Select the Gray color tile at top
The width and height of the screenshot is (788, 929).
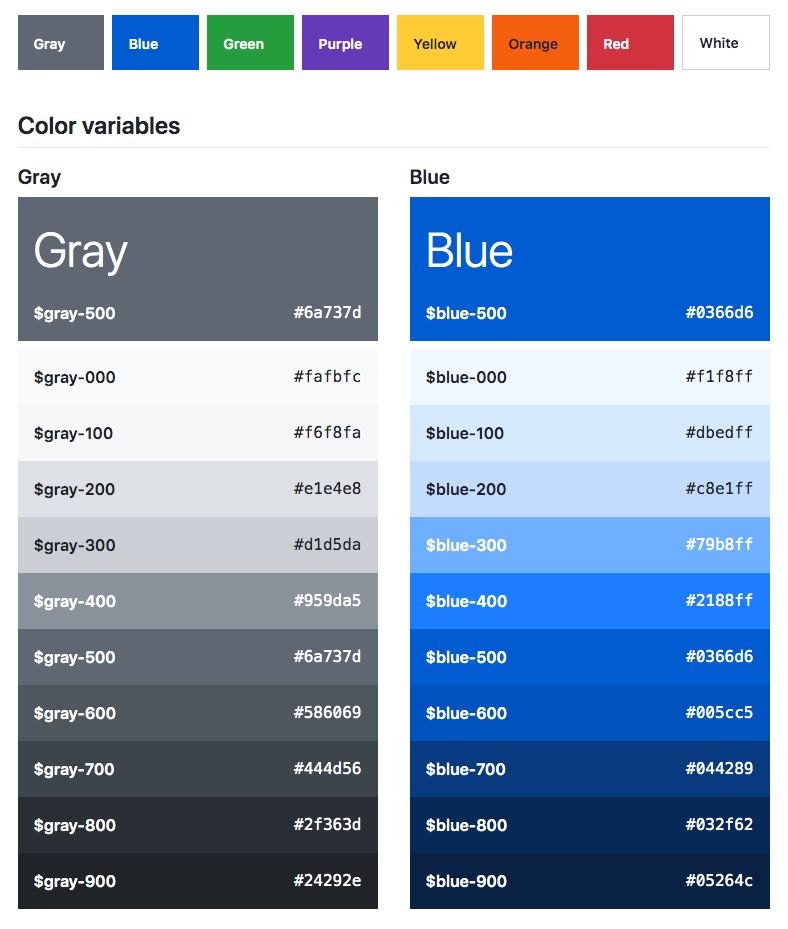(61, 43)
